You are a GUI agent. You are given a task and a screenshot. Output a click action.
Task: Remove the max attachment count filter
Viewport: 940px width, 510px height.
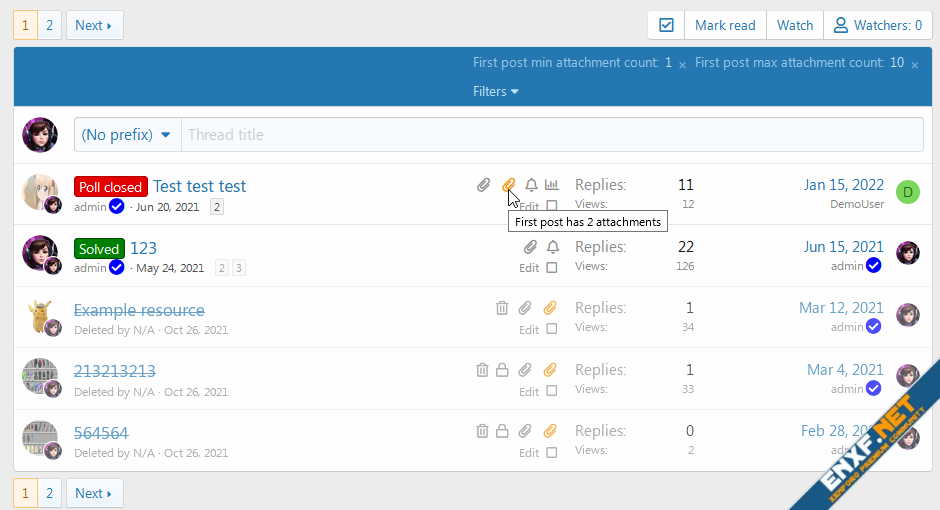pyautogui.click(x=914, y=64)
